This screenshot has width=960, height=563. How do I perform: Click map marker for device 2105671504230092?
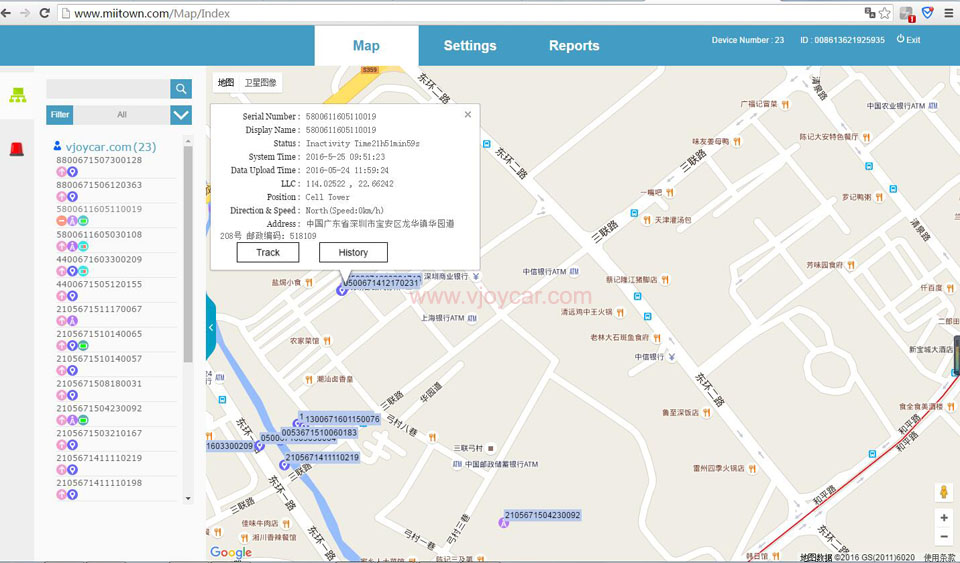[504, 523]
